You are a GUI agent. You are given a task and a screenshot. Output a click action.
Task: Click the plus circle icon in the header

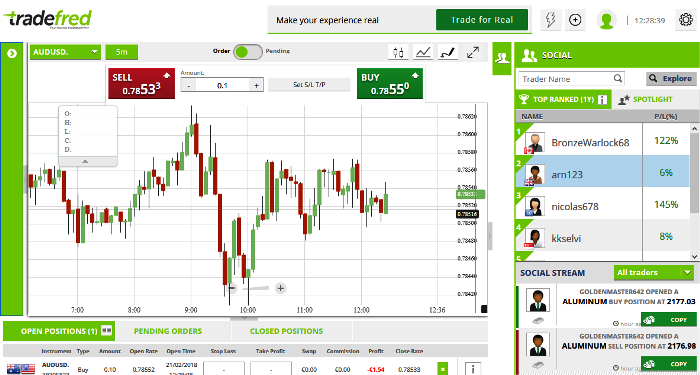pyautogui.click(x=575, y=20)
